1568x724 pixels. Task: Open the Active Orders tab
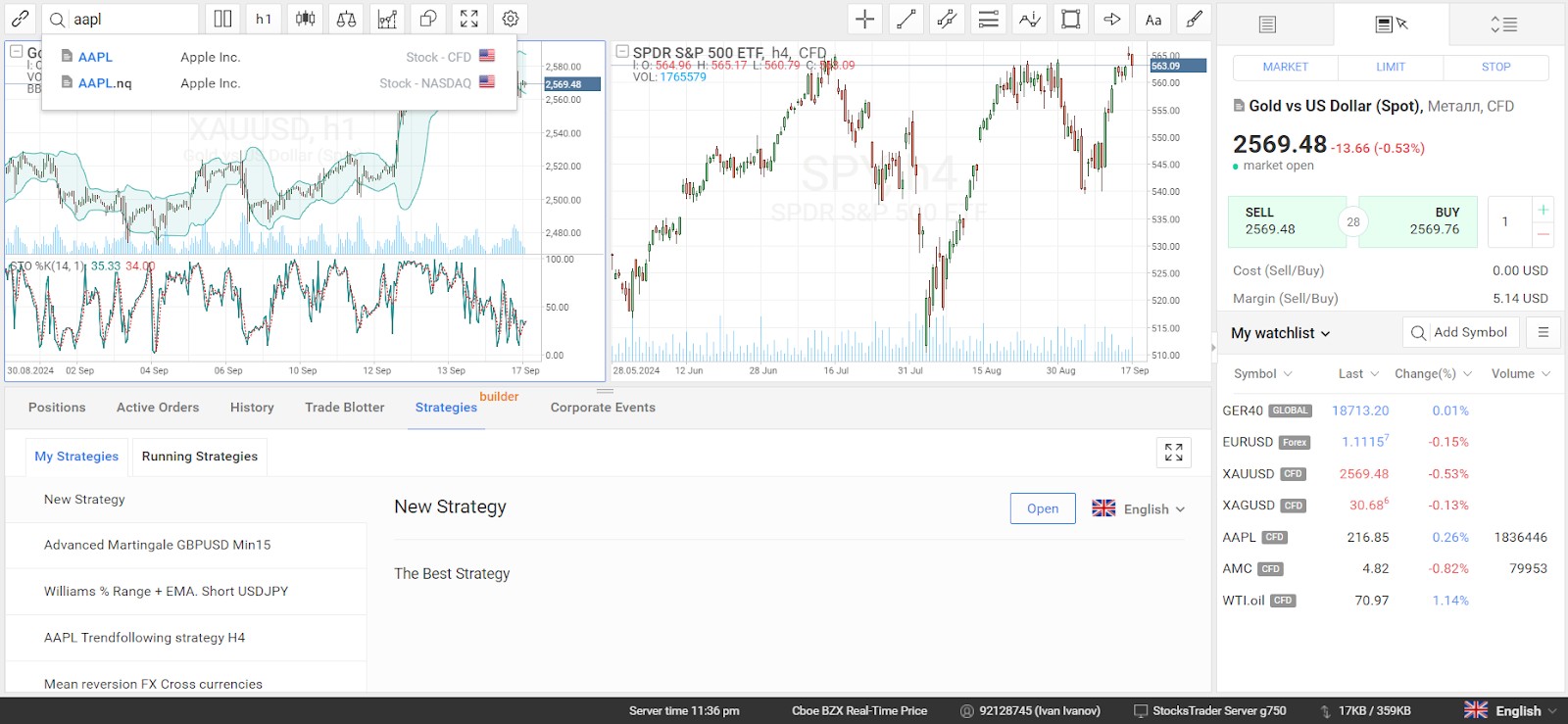coord(158,408)
